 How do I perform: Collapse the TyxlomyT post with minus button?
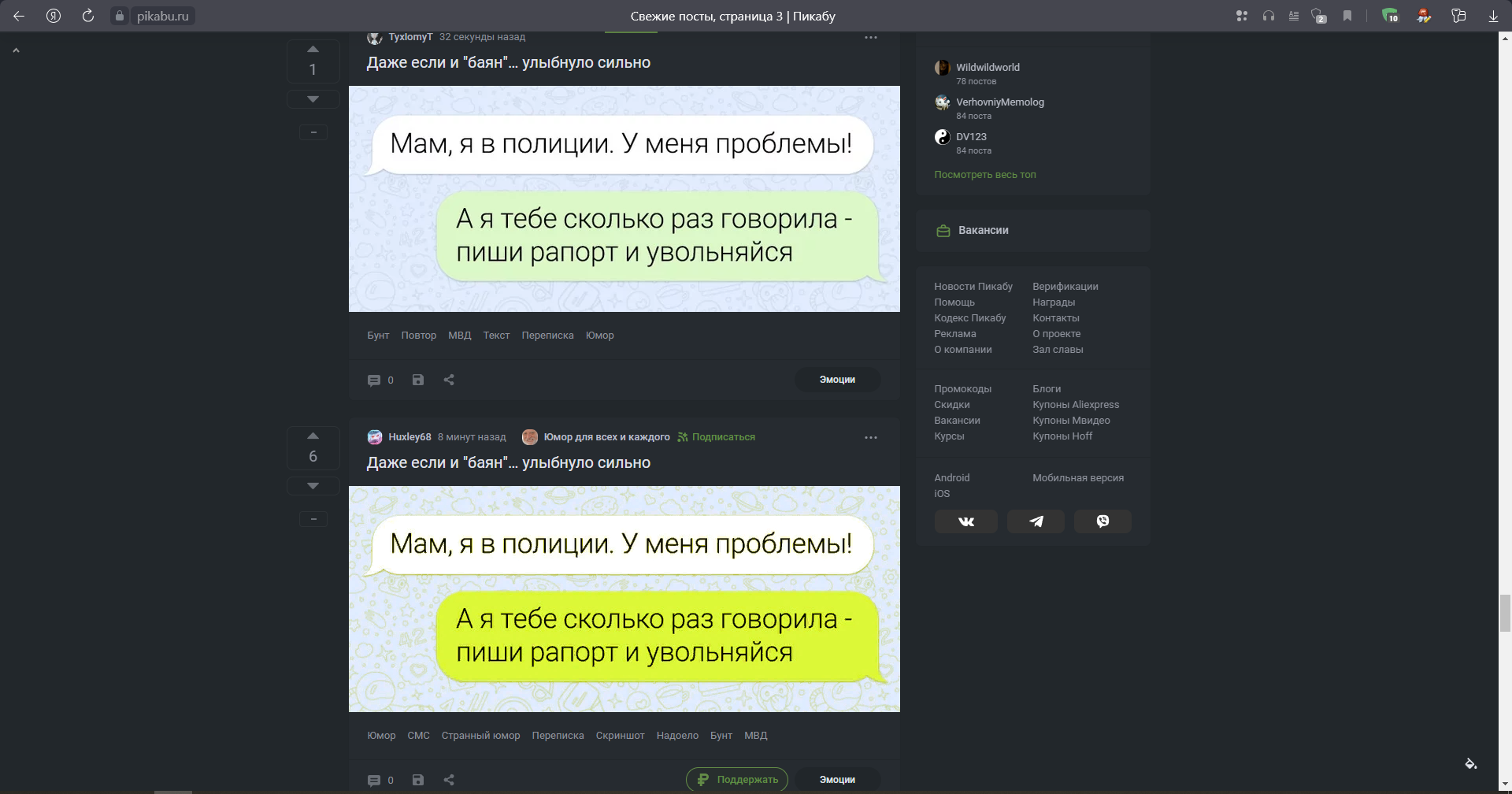click(x=313, y=132)
